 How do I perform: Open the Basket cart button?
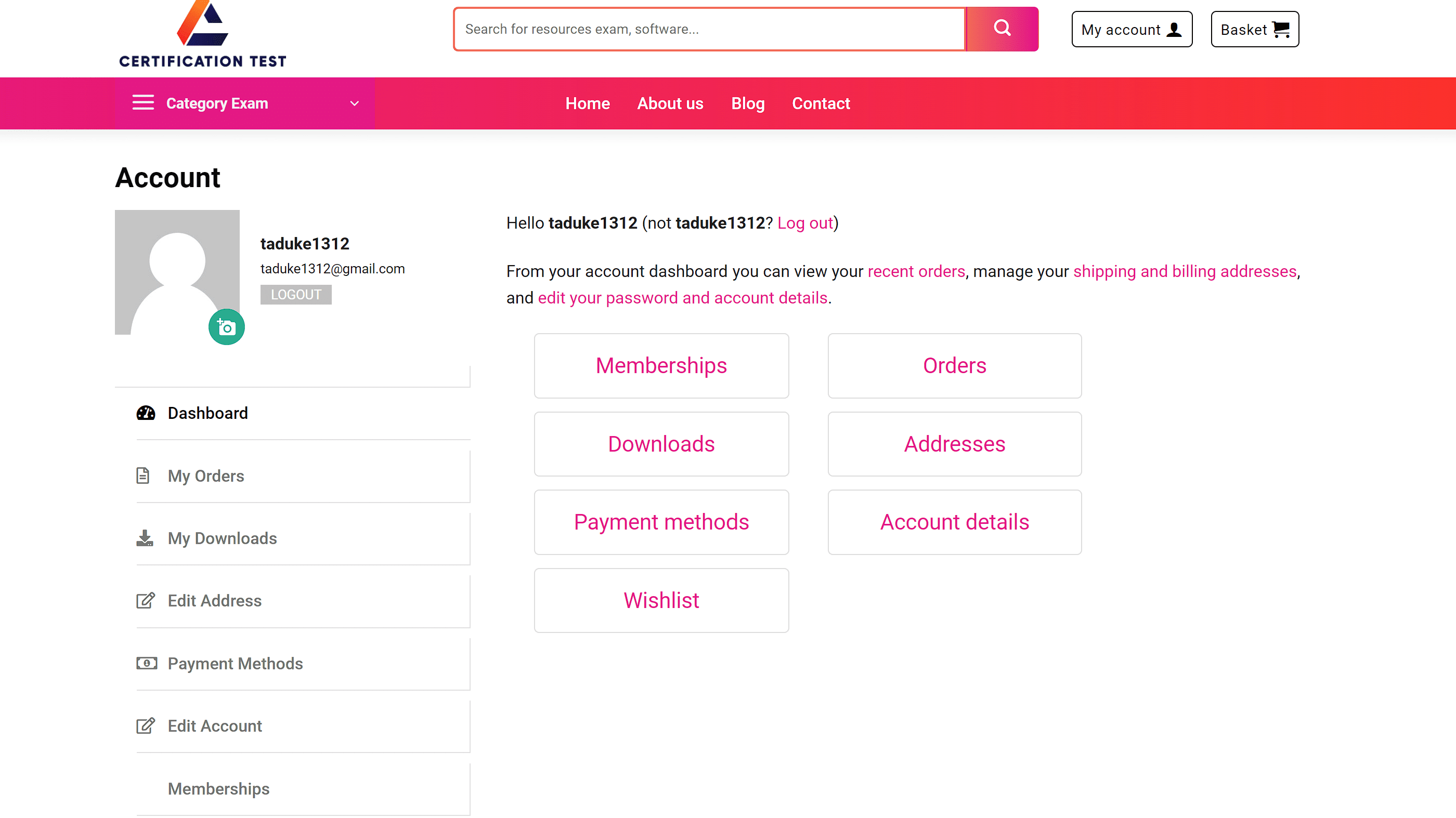(1254, 30)
